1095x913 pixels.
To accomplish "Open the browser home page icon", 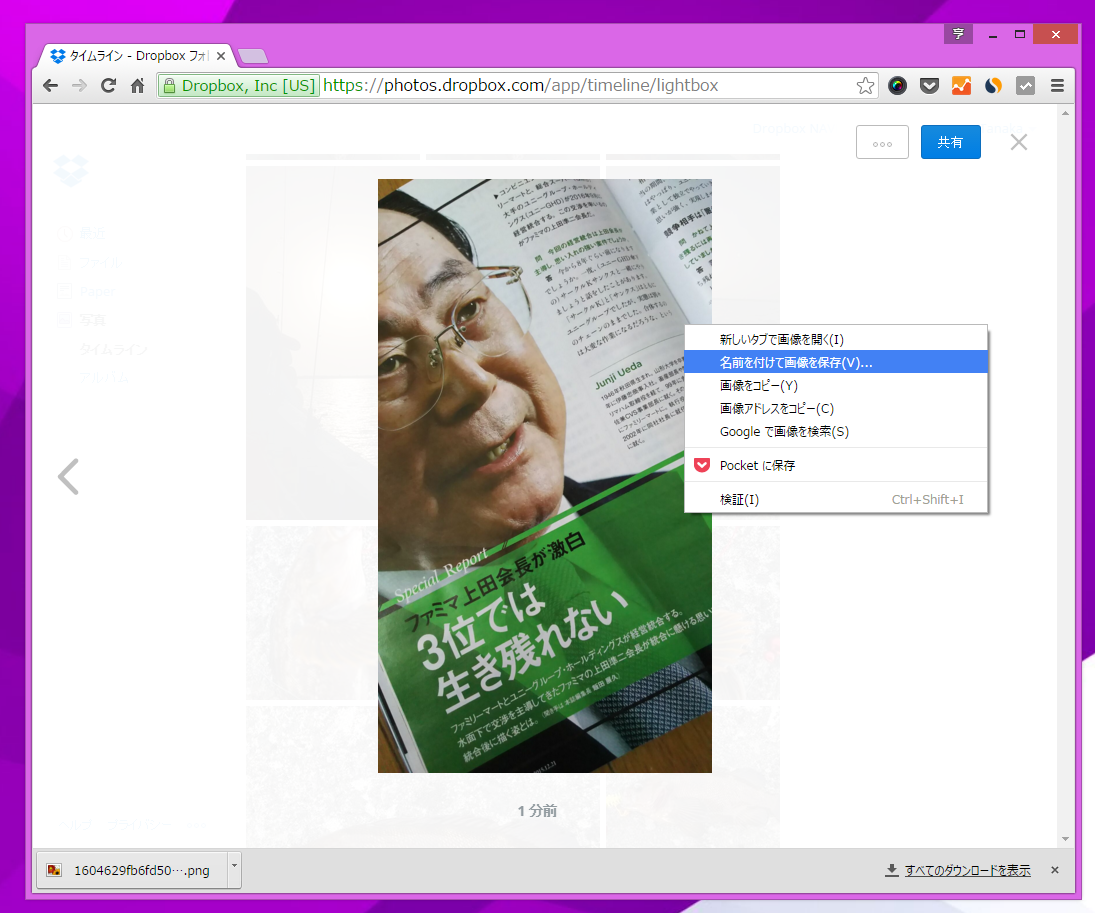I will click(138, 86).
